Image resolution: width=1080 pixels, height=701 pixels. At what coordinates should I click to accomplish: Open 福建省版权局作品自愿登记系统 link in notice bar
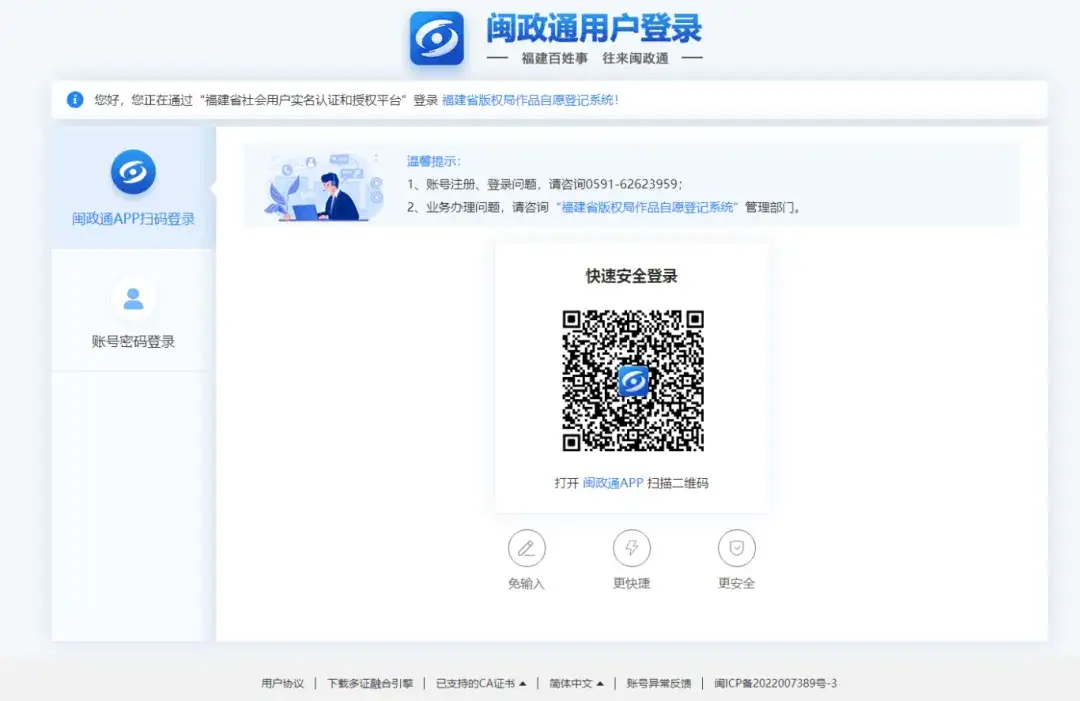(530, 100)
